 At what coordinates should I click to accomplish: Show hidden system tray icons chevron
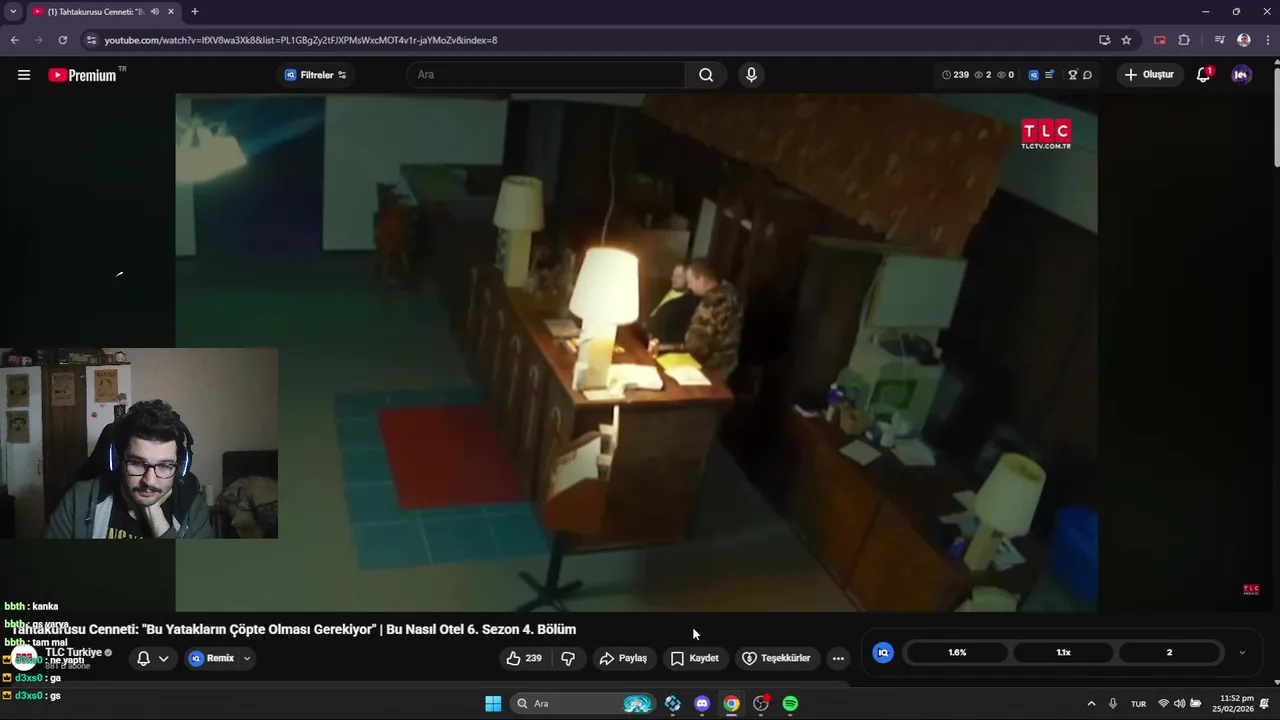(x=1091, y=703)
